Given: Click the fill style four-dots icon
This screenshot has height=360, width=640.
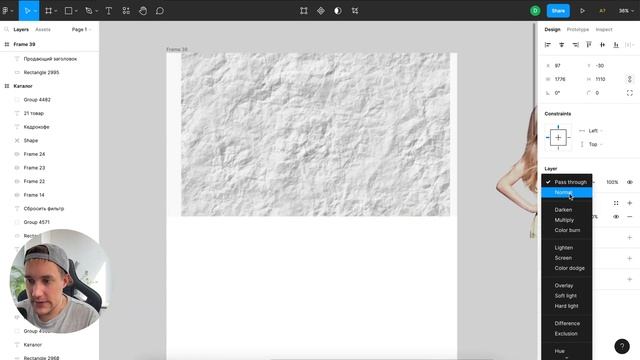Looking at the screenshot, I should pyautogui.click(x=616, y=203).
